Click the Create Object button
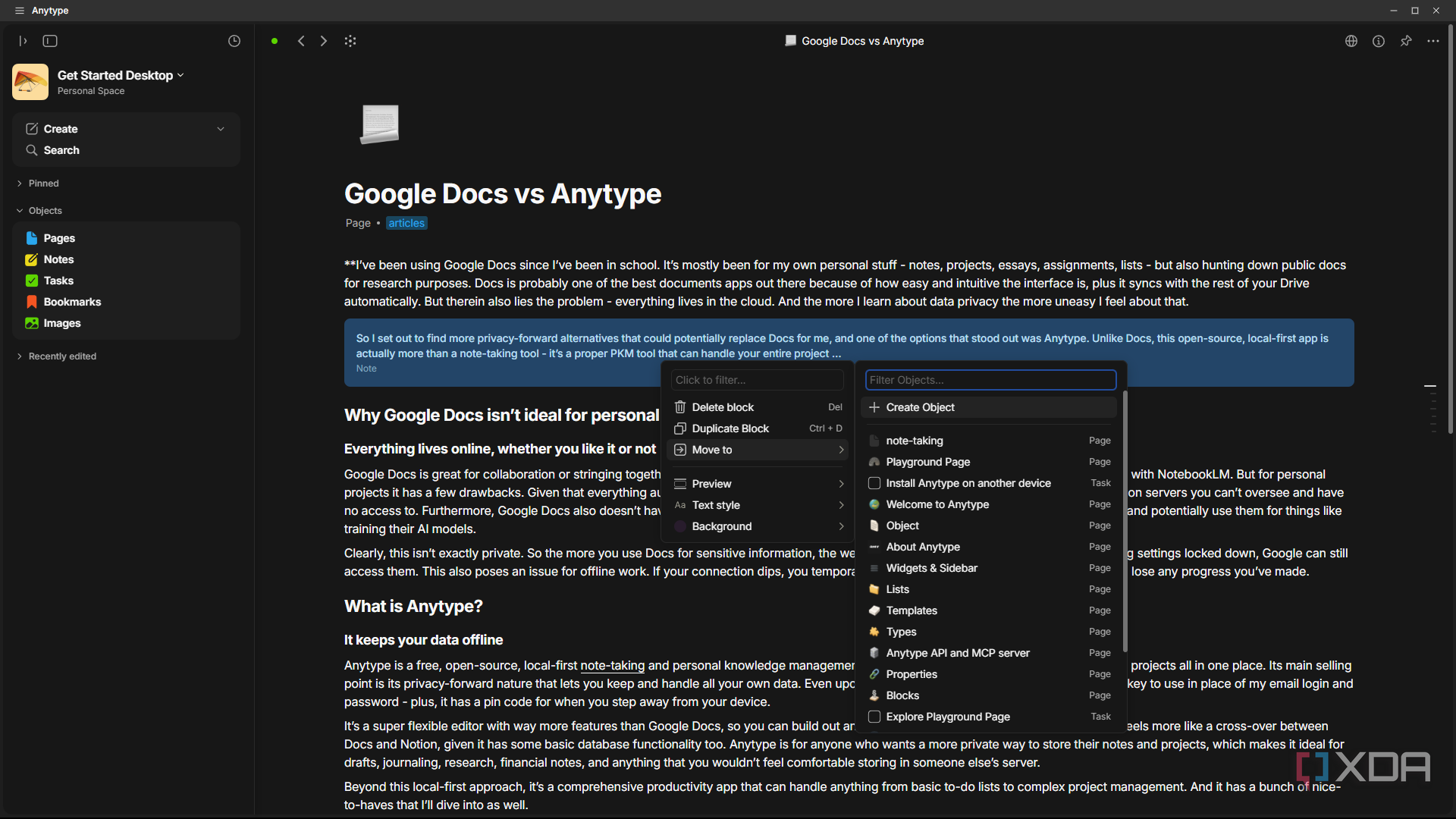Screen dimensions: 1456x819 [989, 407]
